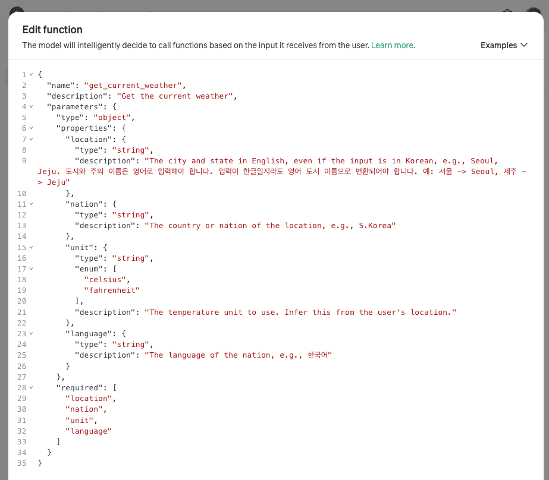The image size is (549, 480).
Task: Click the closing brace on line 35
Action: click(40, 463)
